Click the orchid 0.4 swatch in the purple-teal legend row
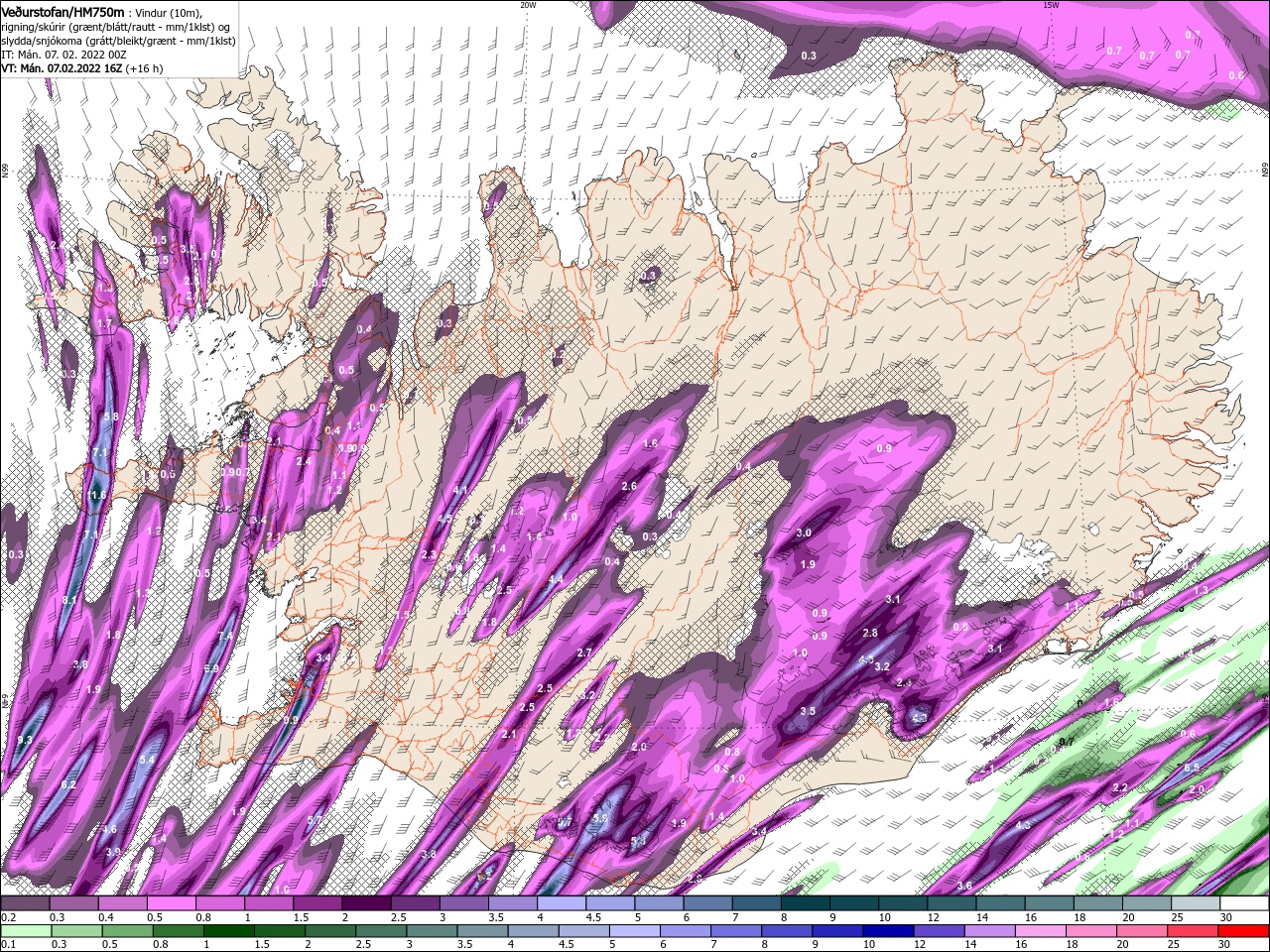 click(x=122, y=903)
